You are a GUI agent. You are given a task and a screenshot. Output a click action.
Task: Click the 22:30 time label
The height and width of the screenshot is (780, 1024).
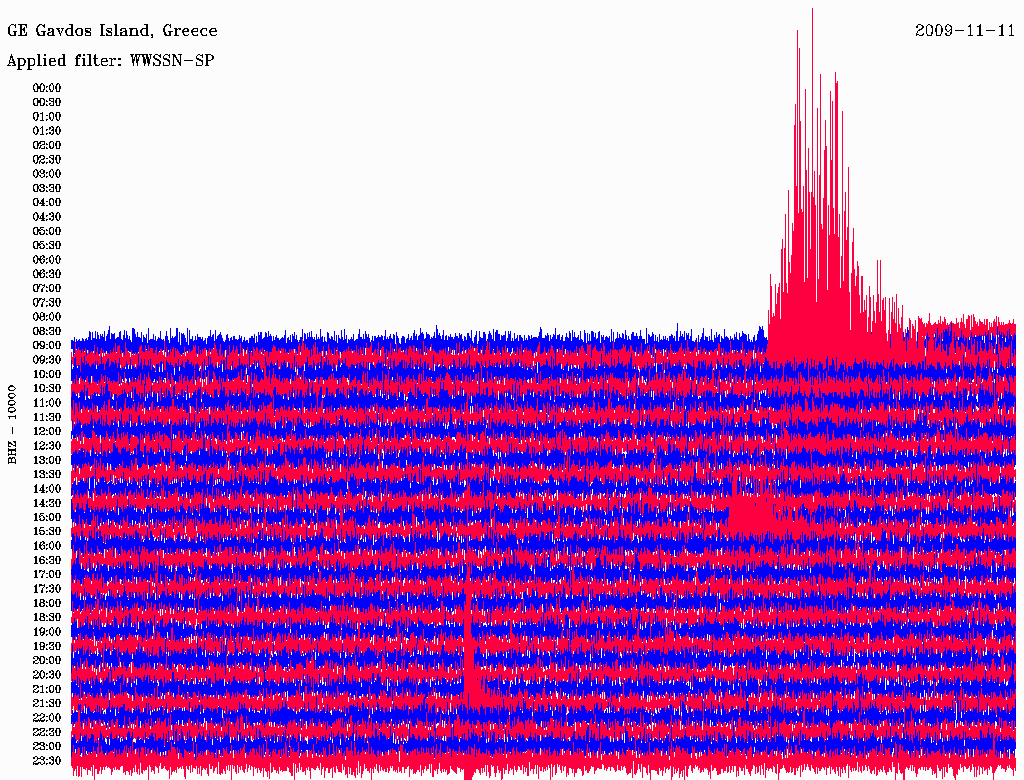pos(47,732)
